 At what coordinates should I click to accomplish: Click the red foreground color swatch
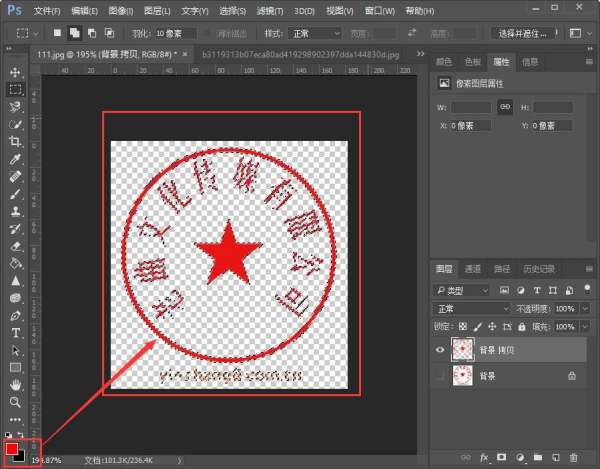pyautogui.click(x=11, y=449)
